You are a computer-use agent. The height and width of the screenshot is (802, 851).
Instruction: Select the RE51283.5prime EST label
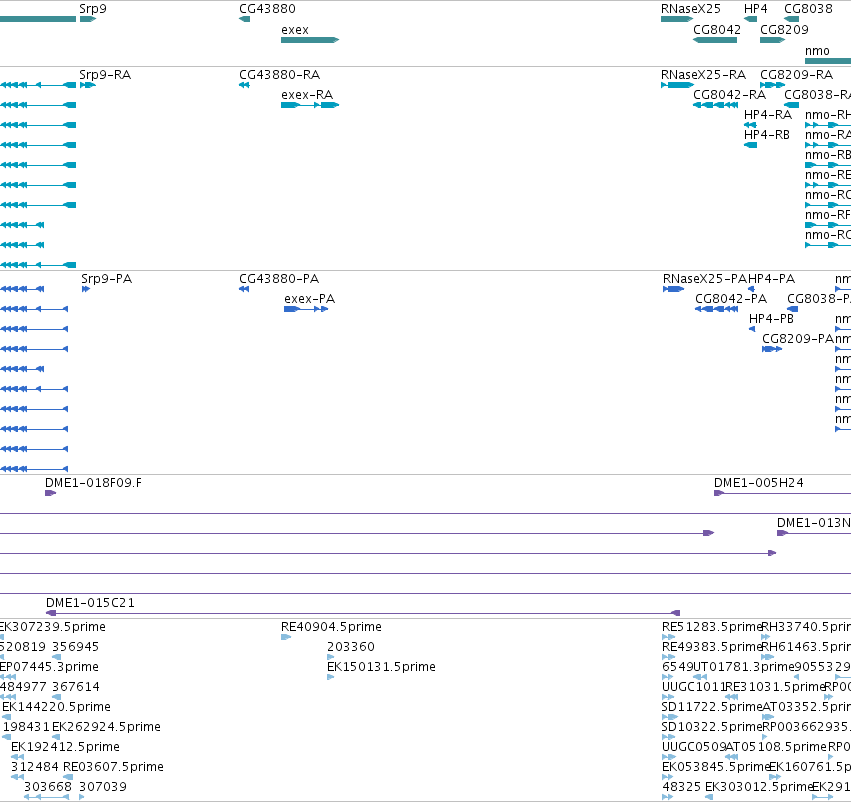click(x=712, y=627)
